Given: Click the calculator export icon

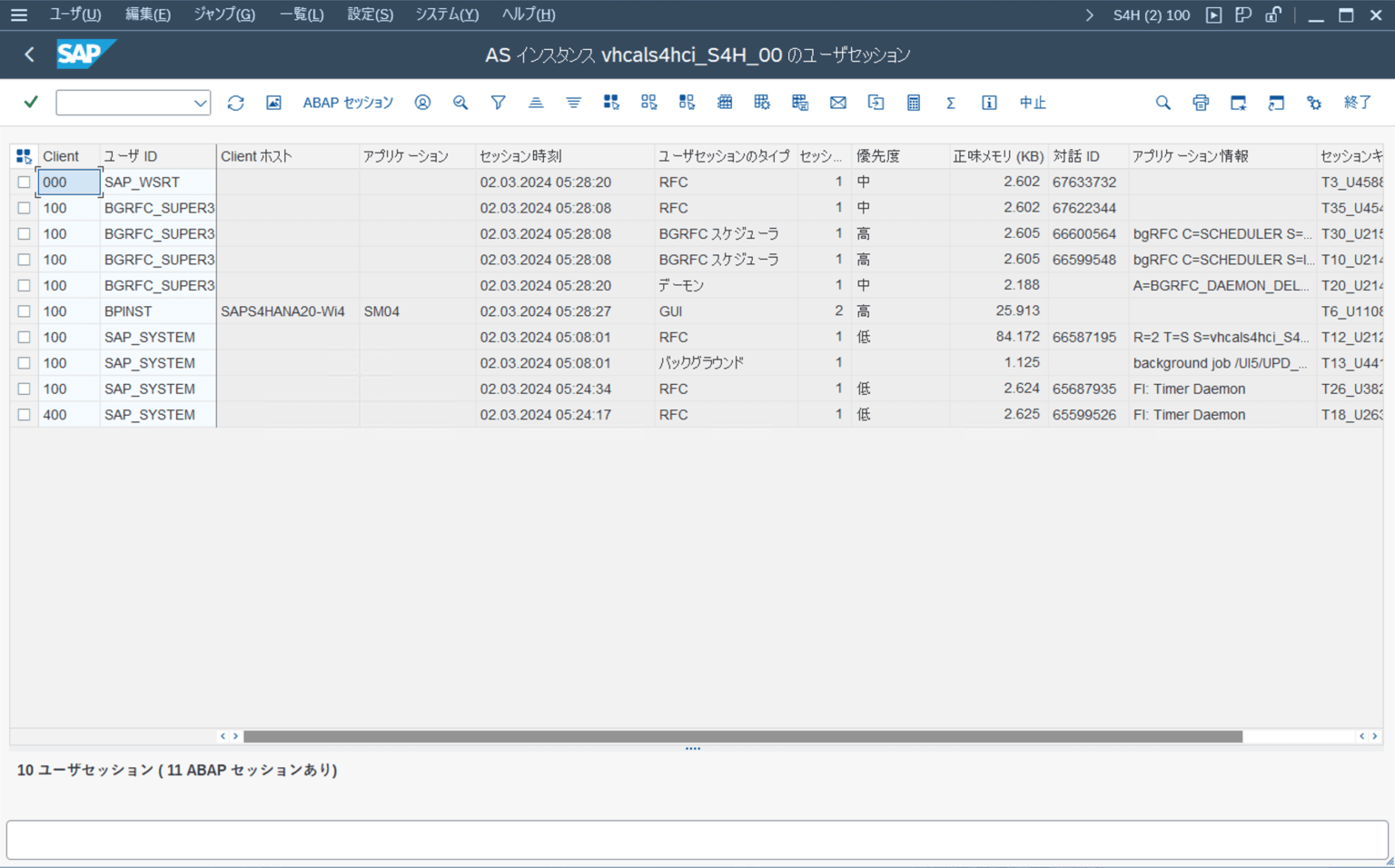Looking at the screenshot, I should 913,102.
